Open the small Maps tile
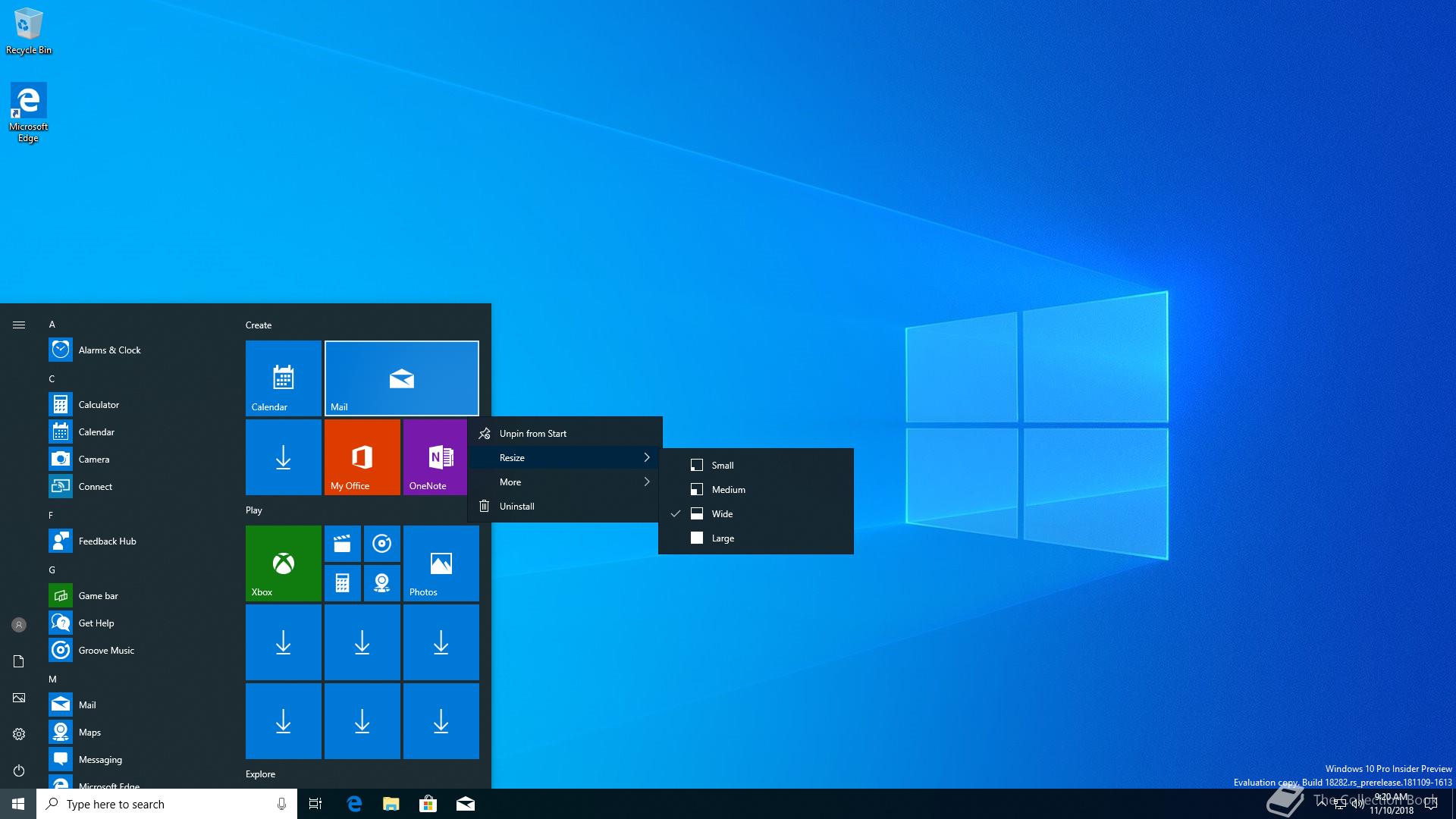Screen dimensions: 1456x819 point(382,583)
